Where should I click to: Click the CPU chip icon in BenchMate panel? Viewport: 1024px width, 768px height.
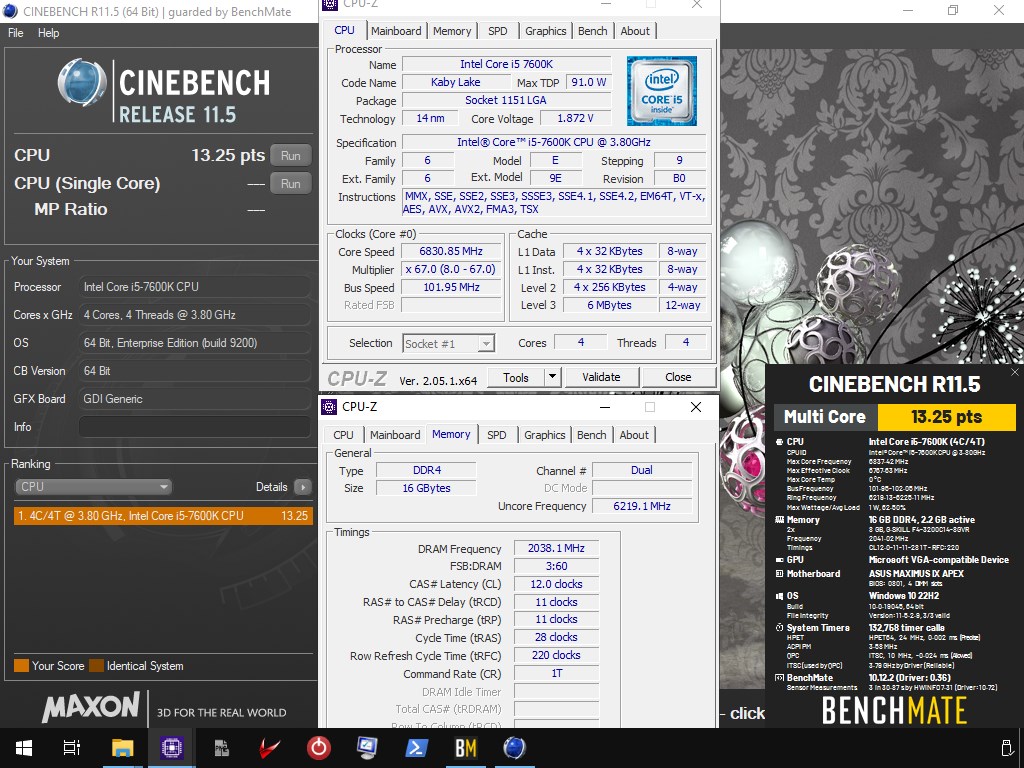pos(778,442)
